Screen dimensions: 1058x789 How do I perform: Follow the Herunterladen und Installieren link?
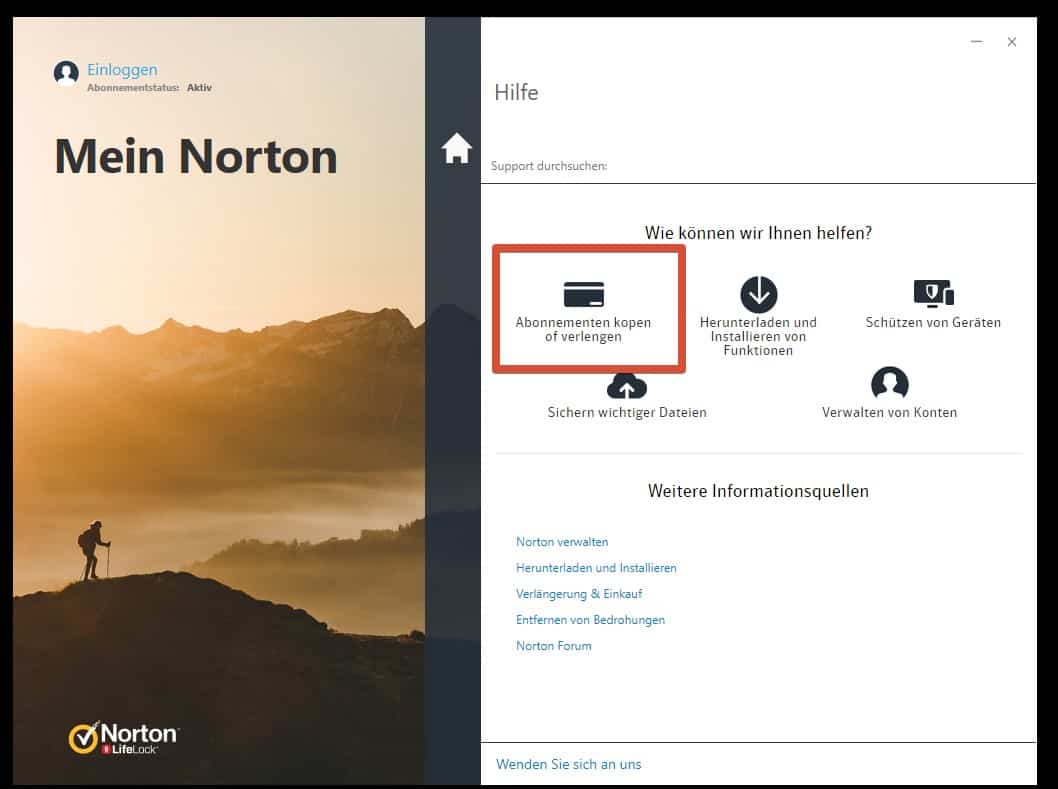coord(596,568)
